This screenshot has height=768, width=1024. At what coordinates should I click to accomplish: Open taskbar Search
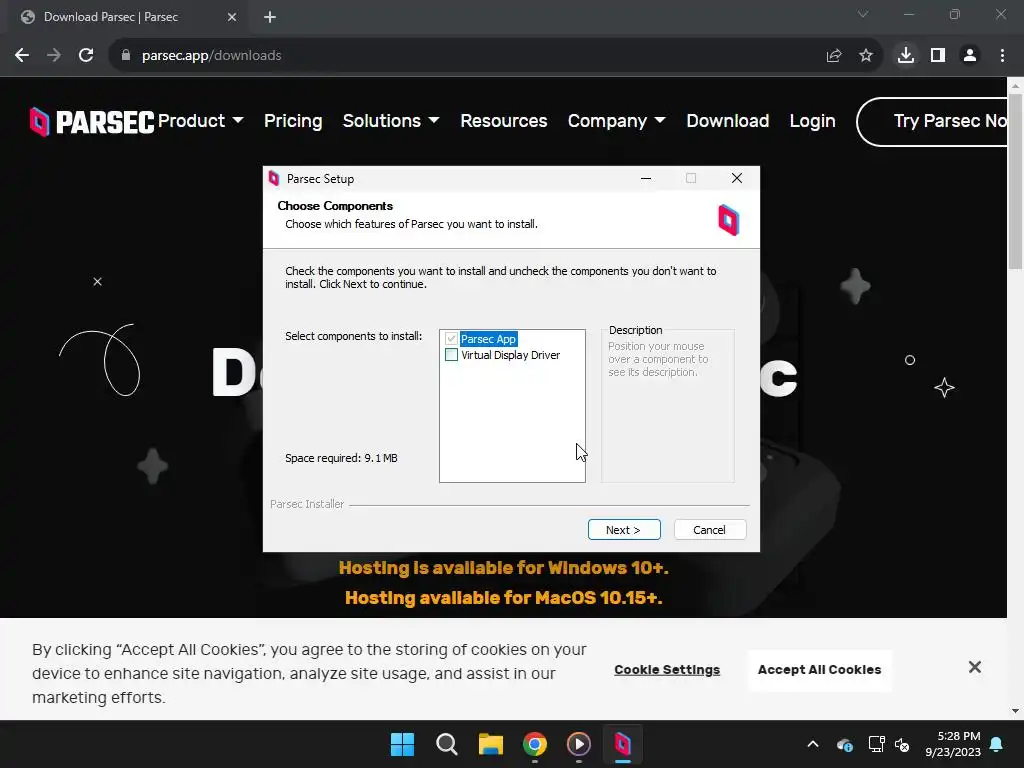tap(447, 744)
